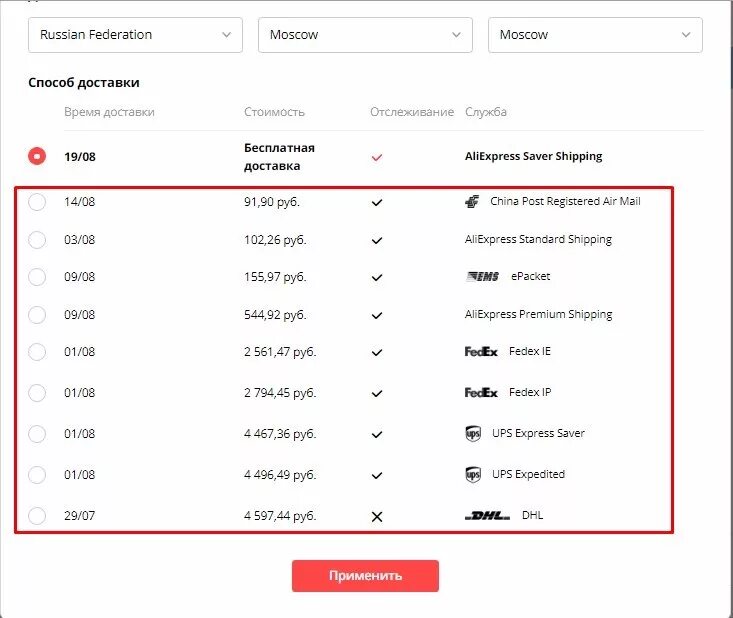The image size is (733, 618).
Task: Click tracking checkmark in China Post row
Action: (x=377, y=202)
